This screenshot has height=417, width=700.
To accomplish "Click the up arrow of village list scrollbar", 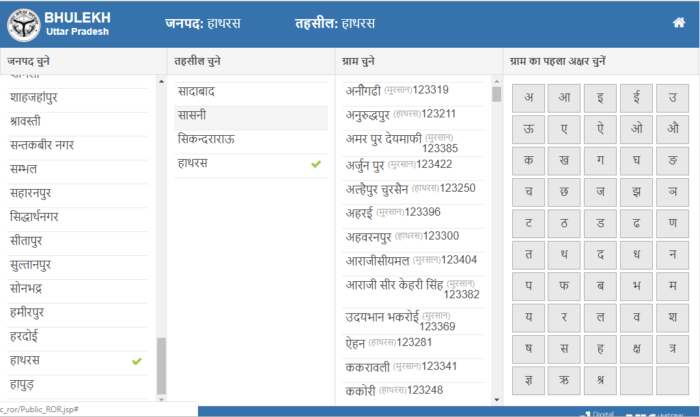I will (496, 82).
